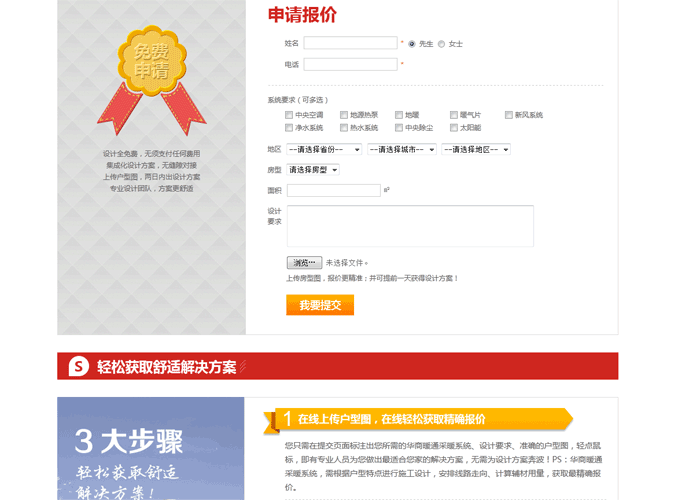Check the 净水系统 option
Image resolution: width=700 pixels, height=500 pixels.
point(289,128)
